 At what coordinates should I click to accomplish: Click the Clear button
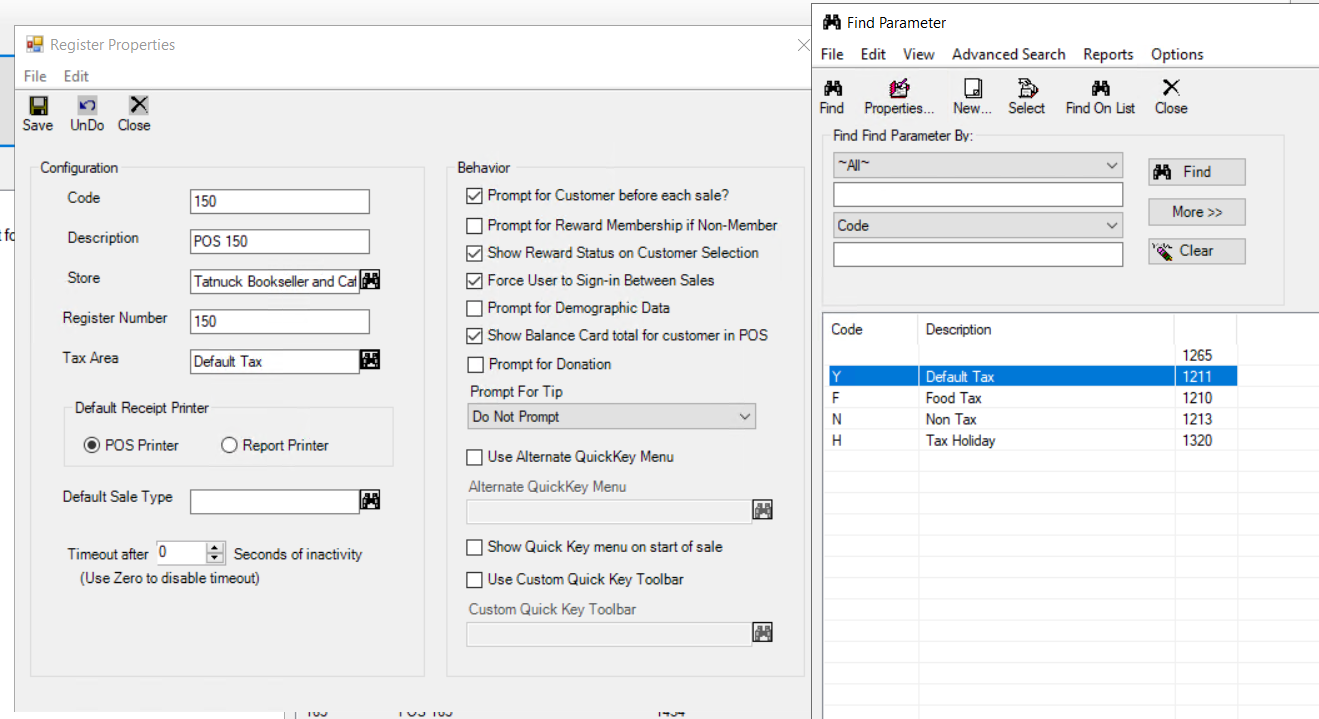point(1197,251)
